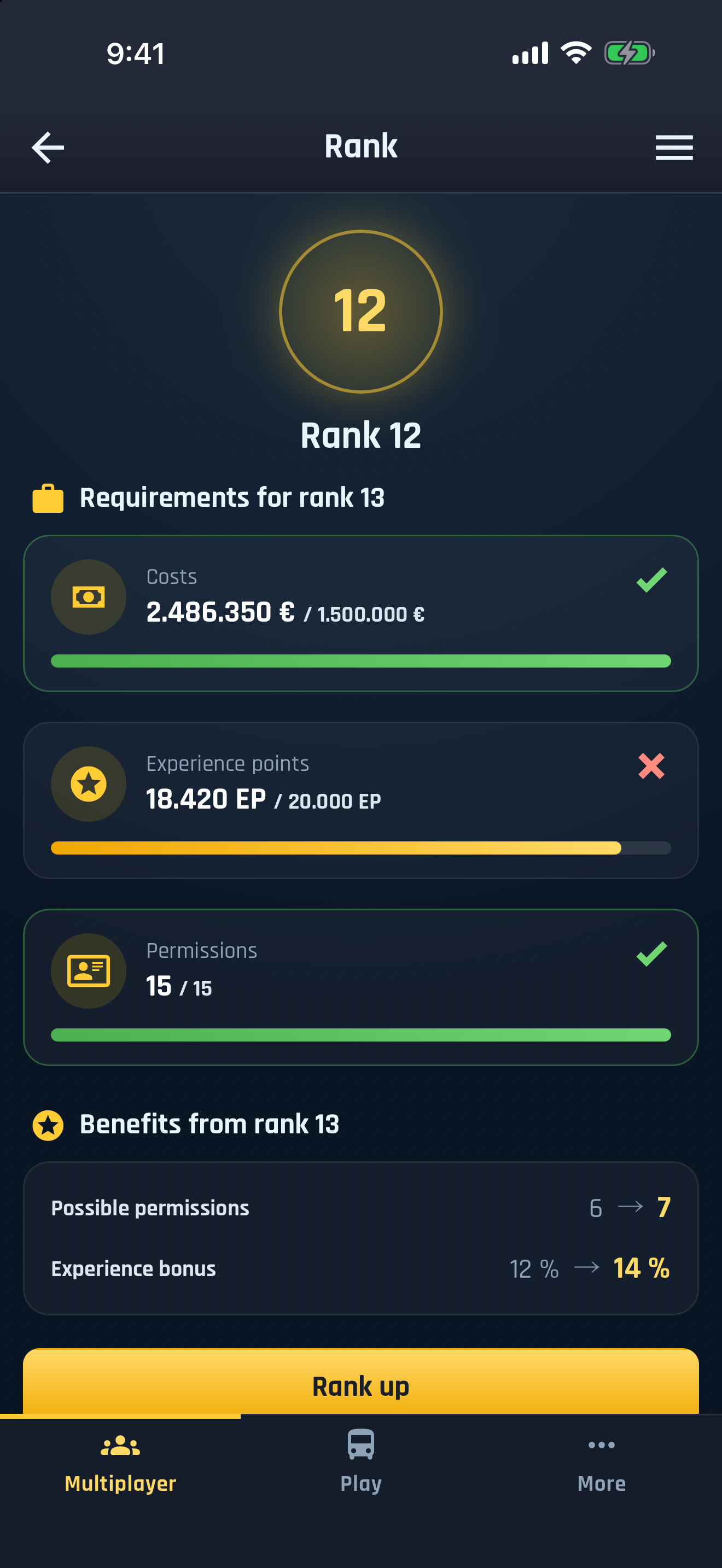Tap the green checkmark on Costs card

(x=651, y=580)
